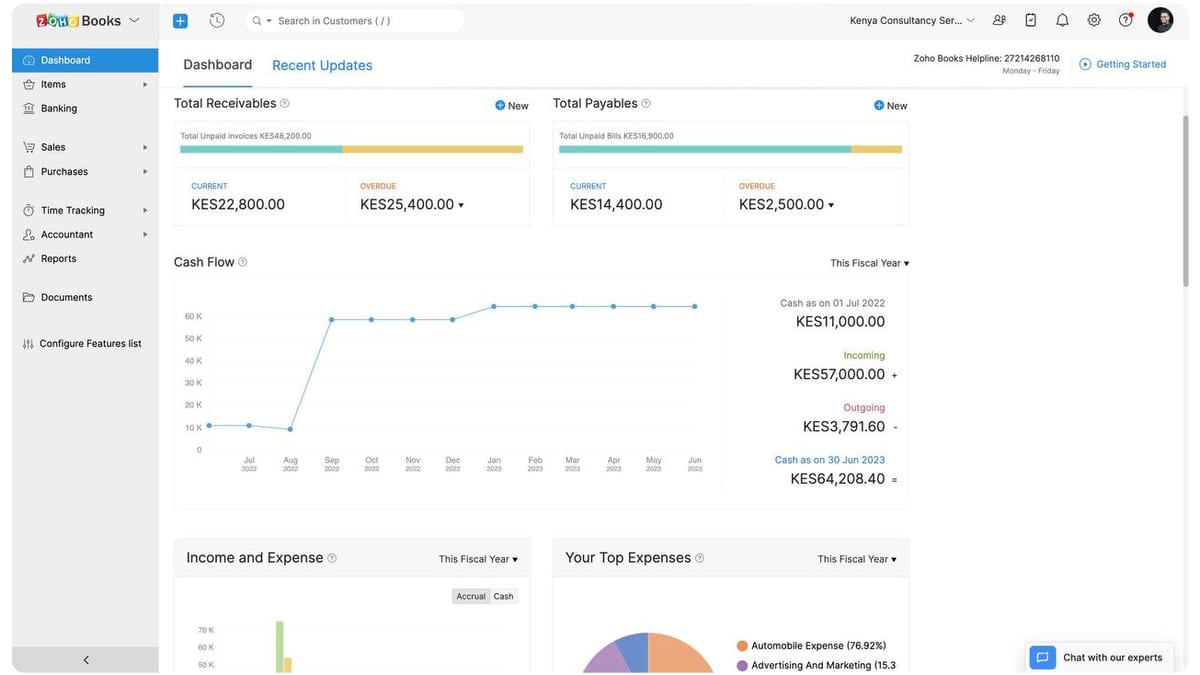Viewport: 1200px width, 675px height.
Task: Open the search category dropdown
Action: coord(263,21)
